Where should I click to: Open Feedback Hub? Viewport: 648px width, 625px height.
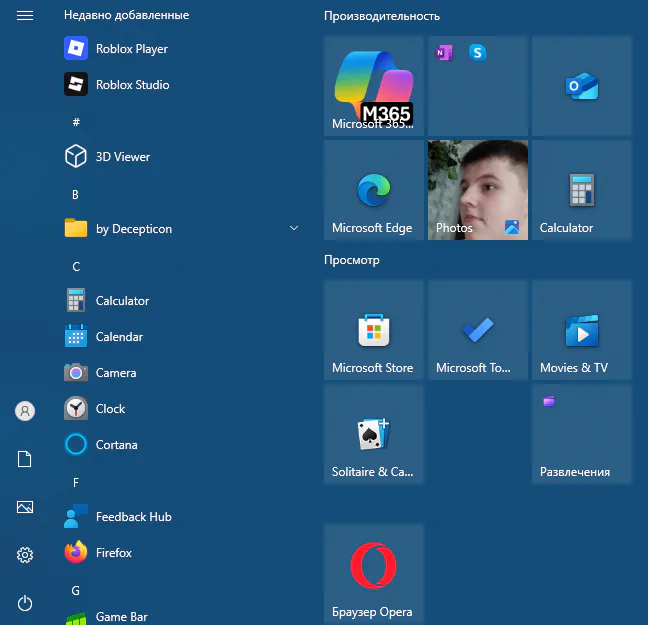182,516
